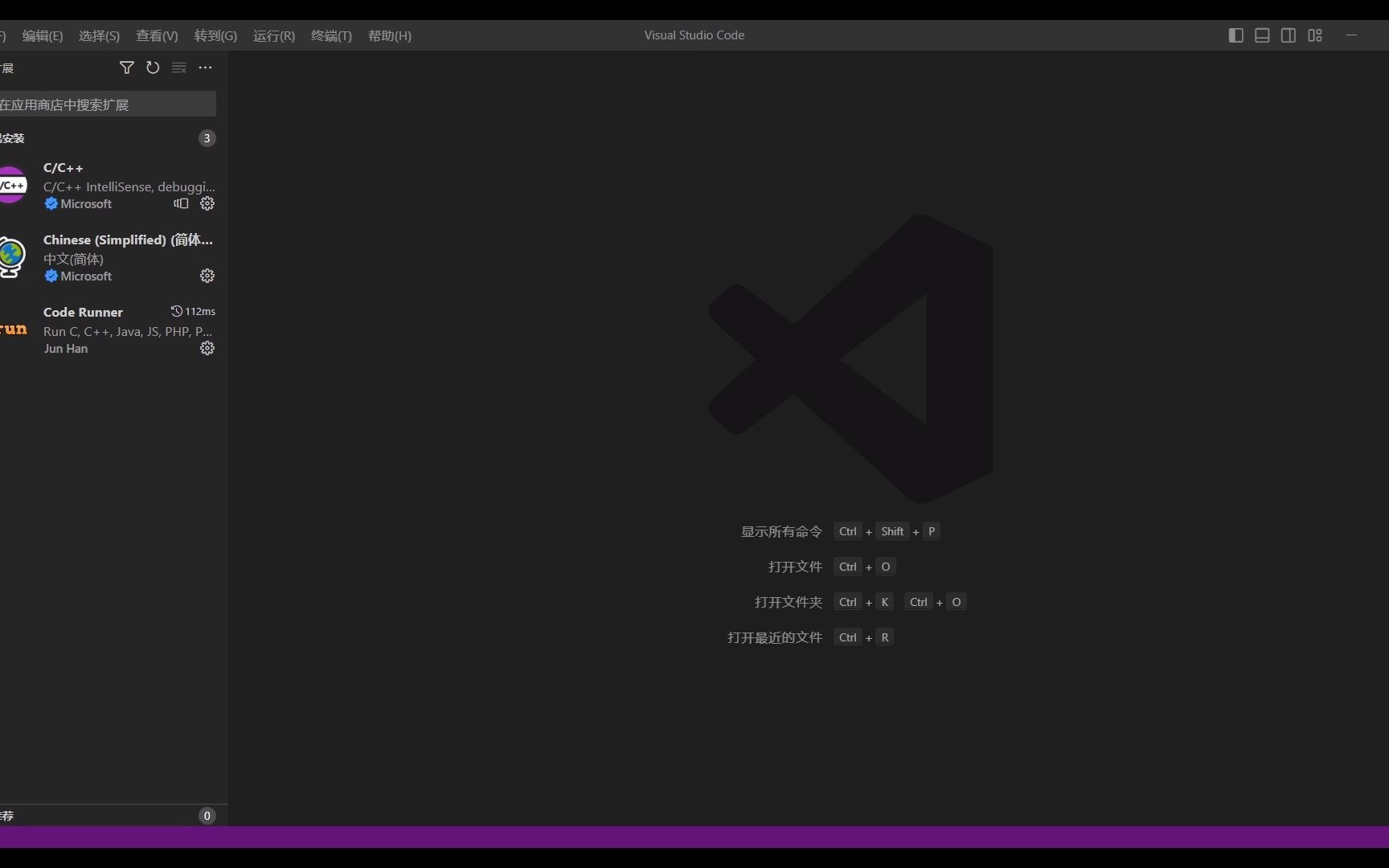The image size is (1389, 868).
Task: Expand the recommended section at bottom
Action: point(113,816)
